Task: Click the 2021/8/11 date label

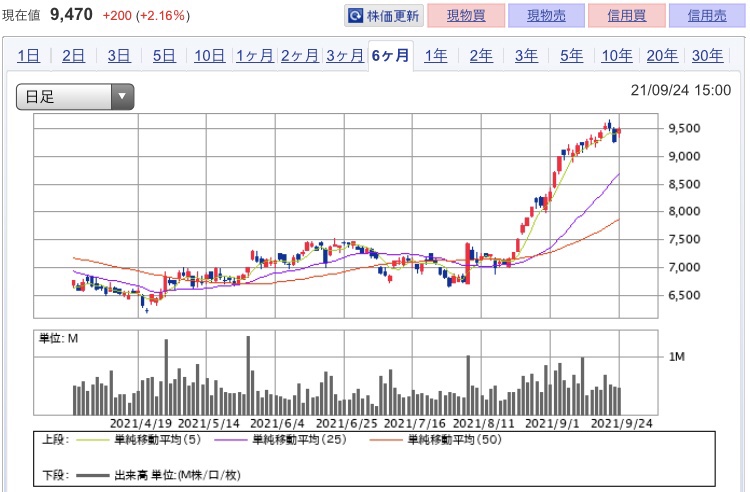Action: [484, 423]
